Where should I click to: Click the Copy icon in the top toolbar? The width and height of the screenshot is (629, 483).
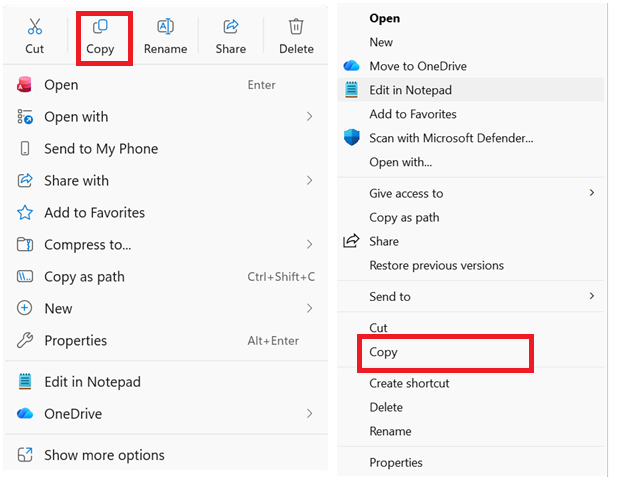(x=100, y=26)
